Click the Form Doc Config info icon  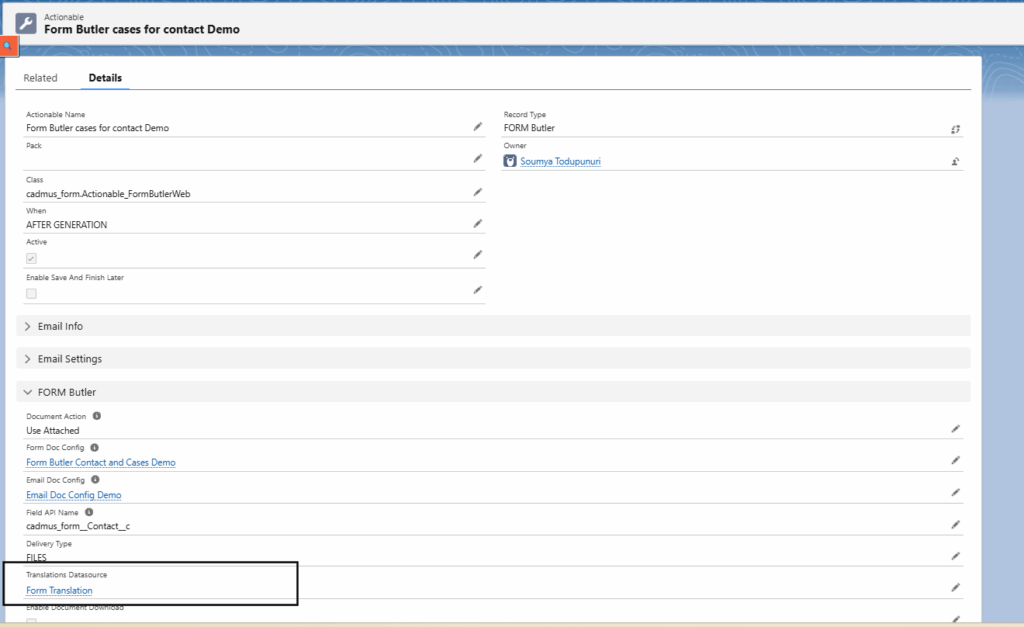(94, 447)
